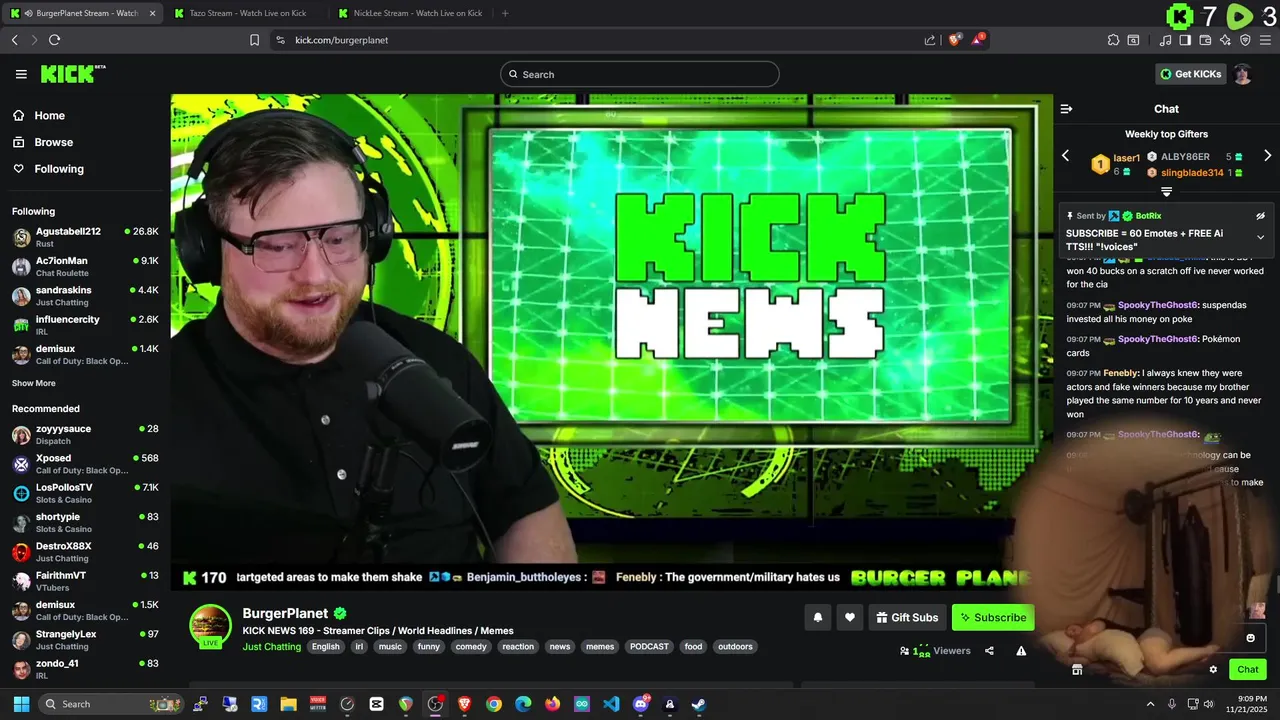
Task: Open Visual Studio Code from taskbar
Action: [611, 704]
